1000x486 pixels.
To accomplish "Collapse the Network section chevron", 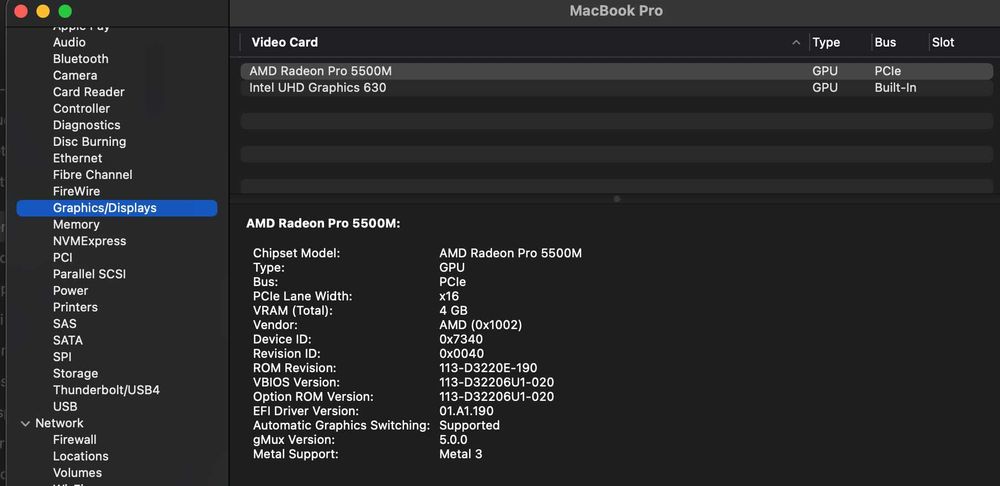I will [x=26, y=423].
